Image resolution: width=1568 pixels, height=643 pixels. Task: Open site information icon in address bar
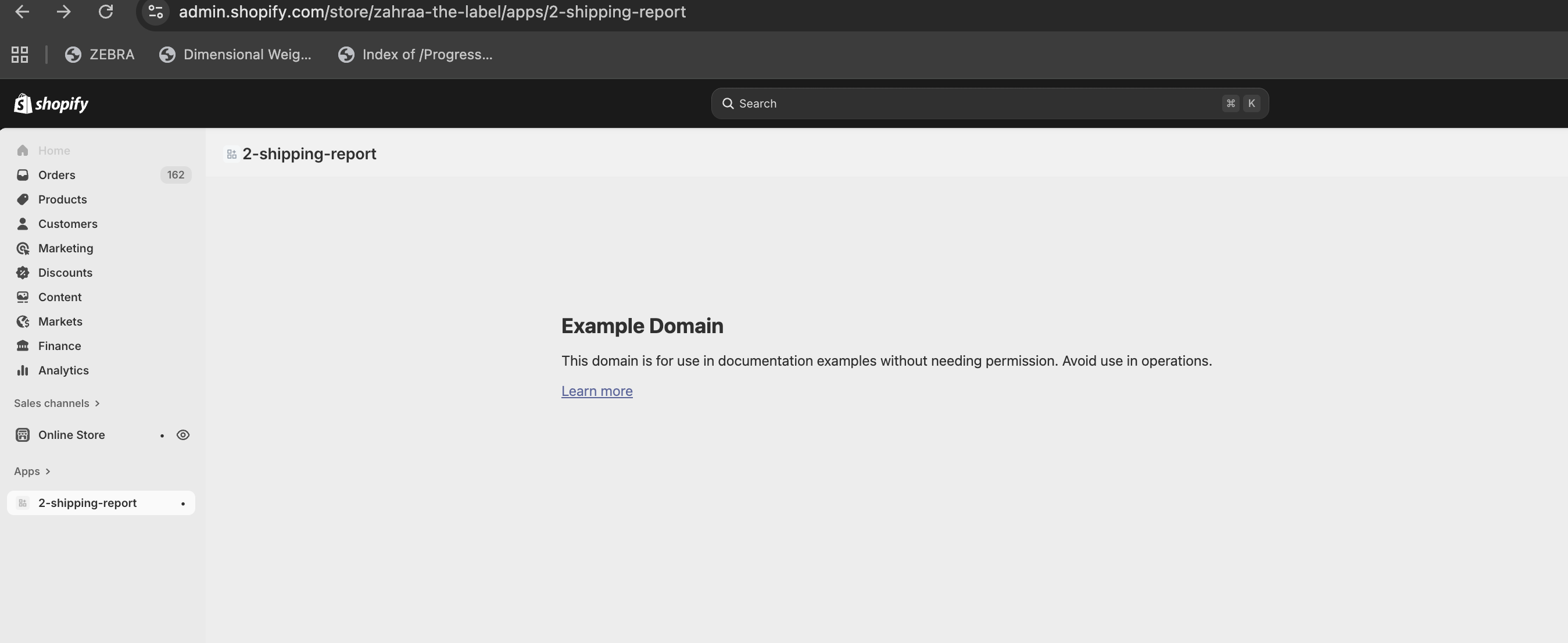(x=156, y=12)
